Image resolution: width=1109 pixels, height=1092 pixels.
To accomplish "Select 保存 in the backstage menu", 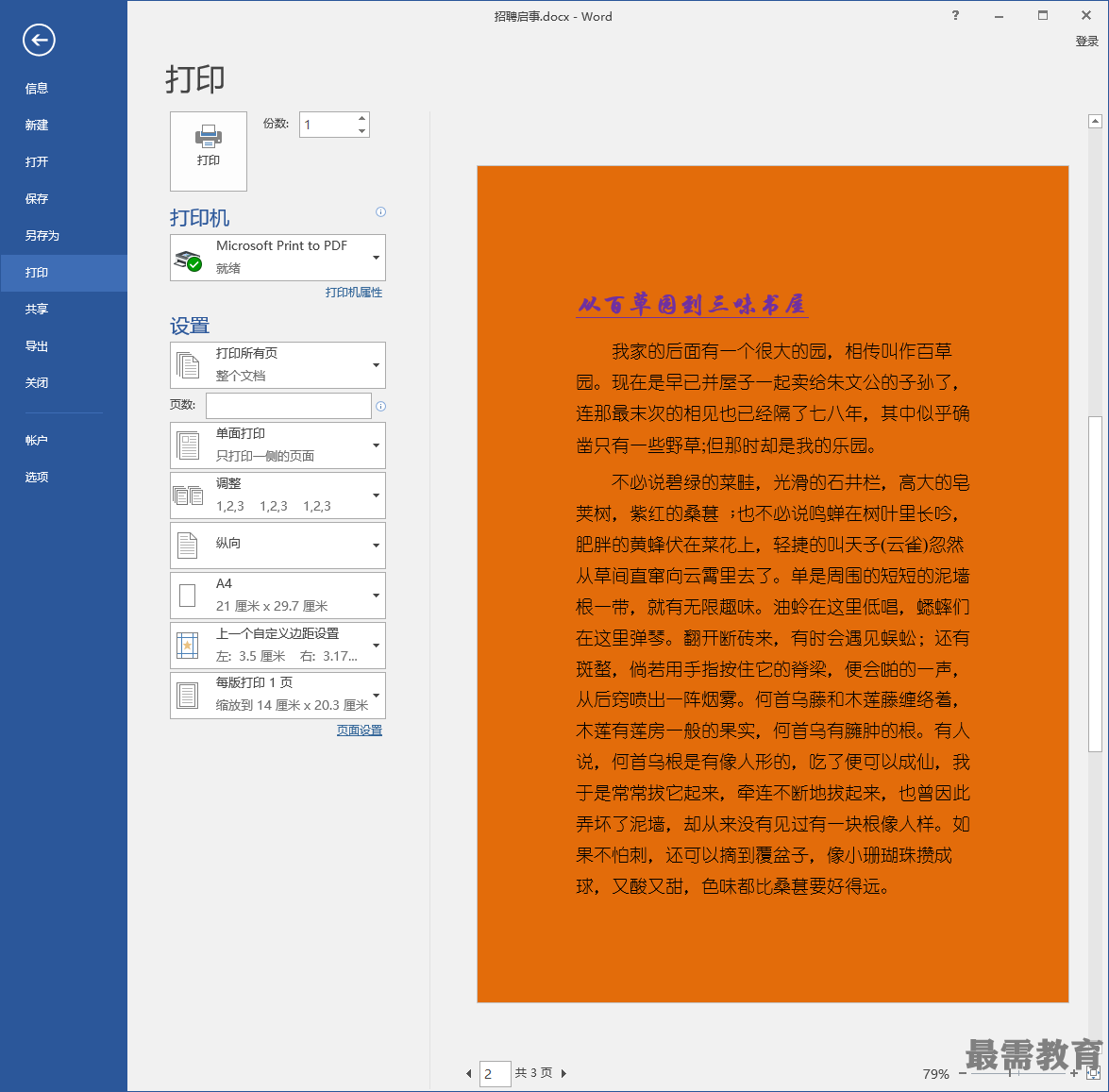I will [63, 199].
